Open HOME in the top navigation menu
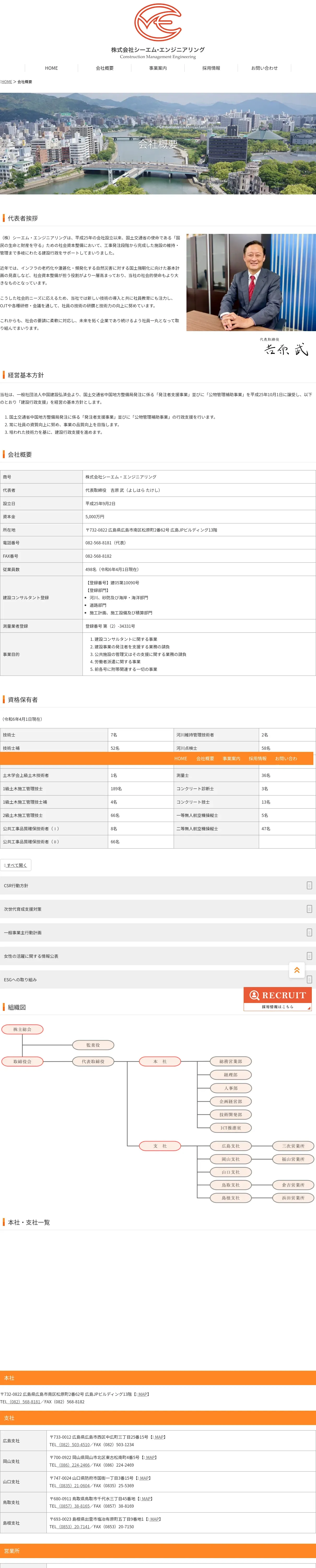Viewport: 316px width, 1568px height. pyautogui.click(x=52, y=68)
